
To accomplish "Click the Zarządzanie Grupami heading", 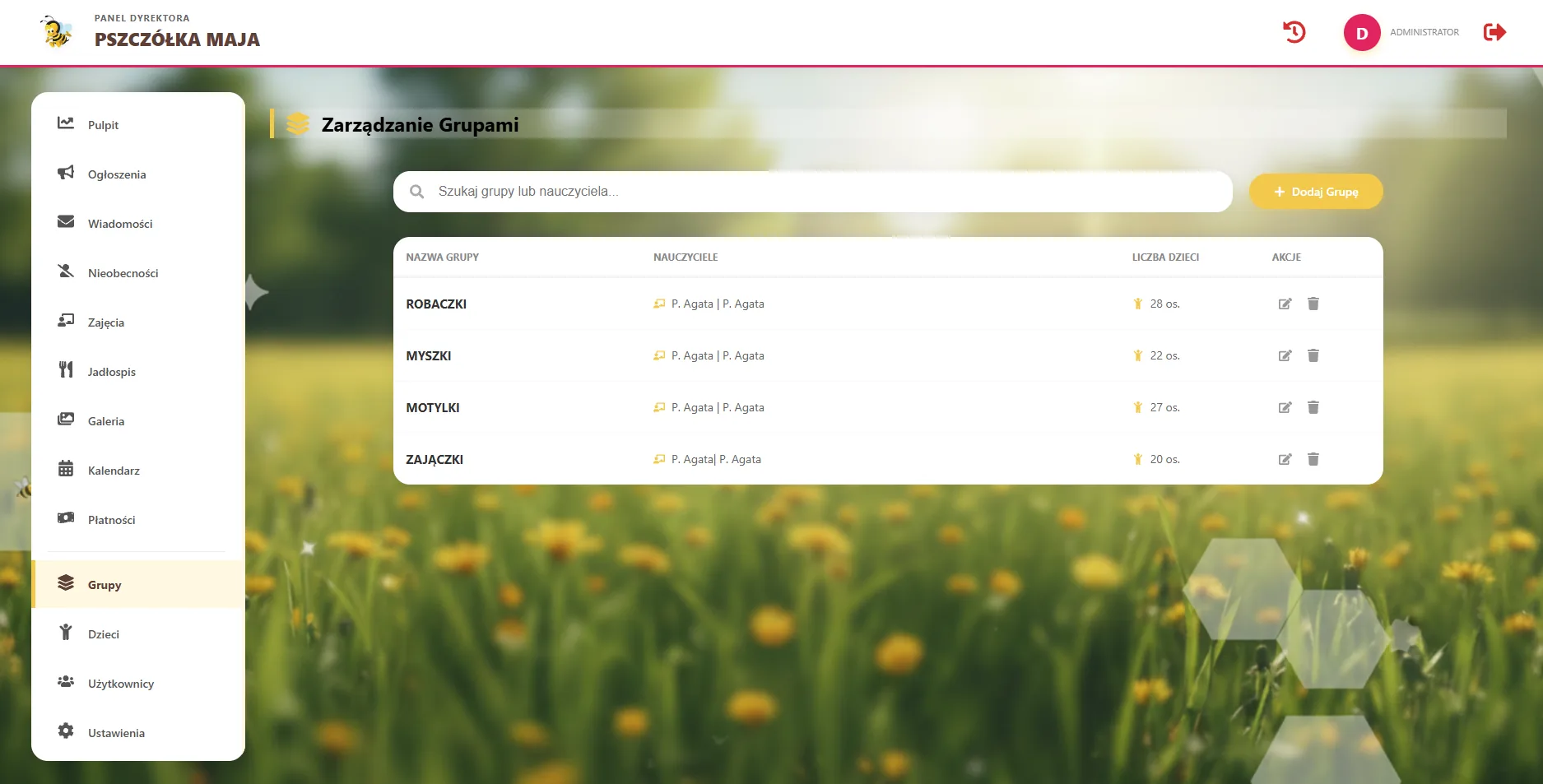I will coord(420,125).
